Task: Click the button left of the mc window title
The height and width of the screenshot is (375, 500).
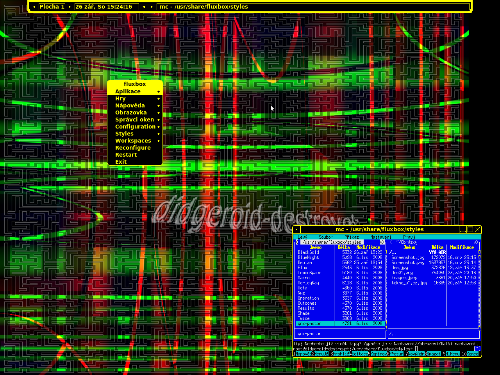Action: click(296, 229)
